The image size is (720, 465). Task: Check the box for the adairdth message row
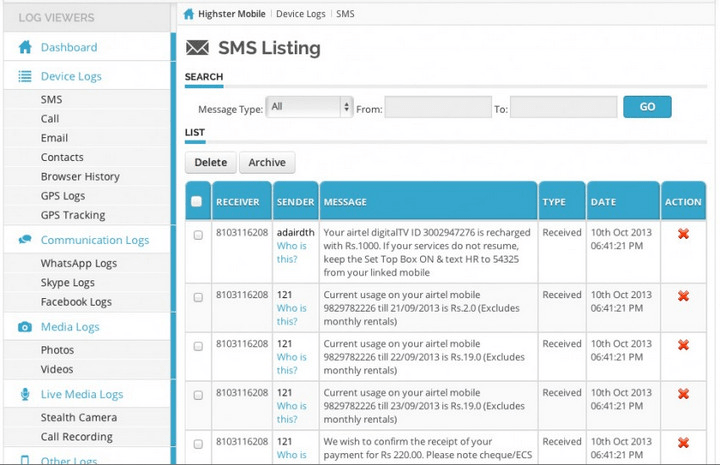coord(198,235)
